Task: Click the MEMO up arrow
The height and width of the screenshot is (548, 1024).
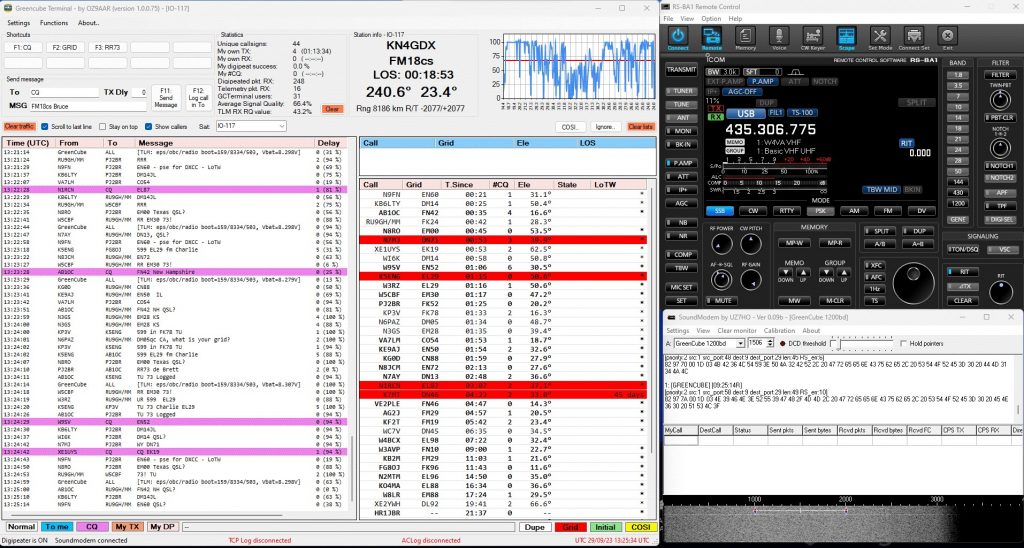Action: coord(803,272)
